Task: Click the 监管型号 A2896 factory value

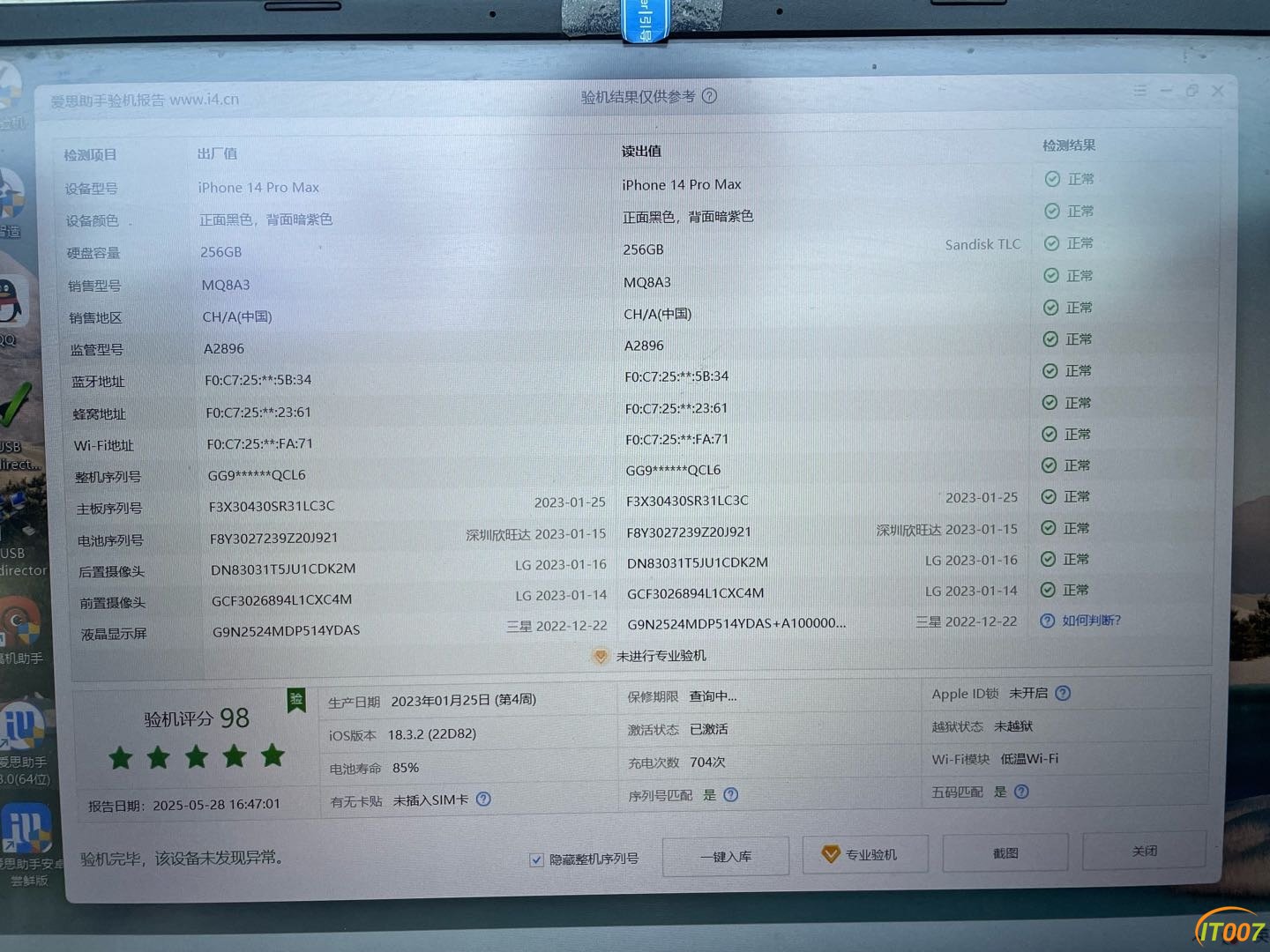Action: tap(224, 349)
